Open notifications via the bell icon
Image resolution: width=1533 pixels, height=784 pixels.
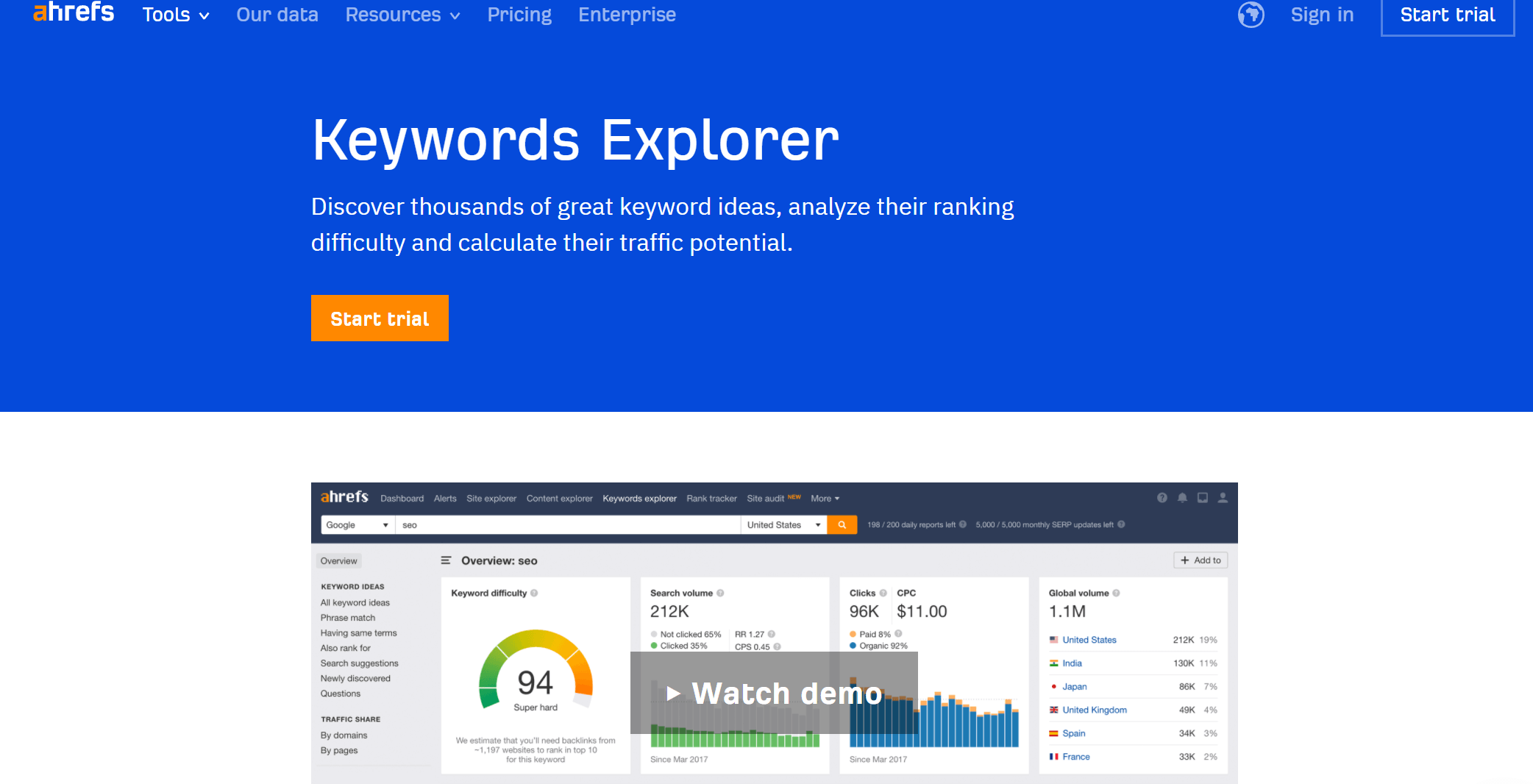coord(1182,498)
